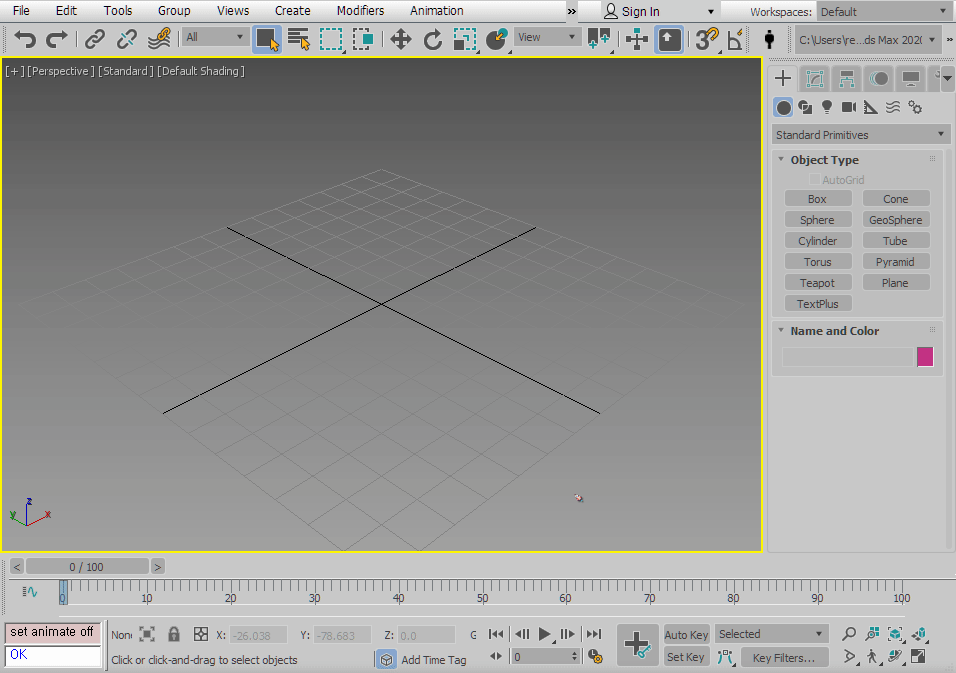
Task: Activate the Unlink Selection tool
Action: coord(126,40)
